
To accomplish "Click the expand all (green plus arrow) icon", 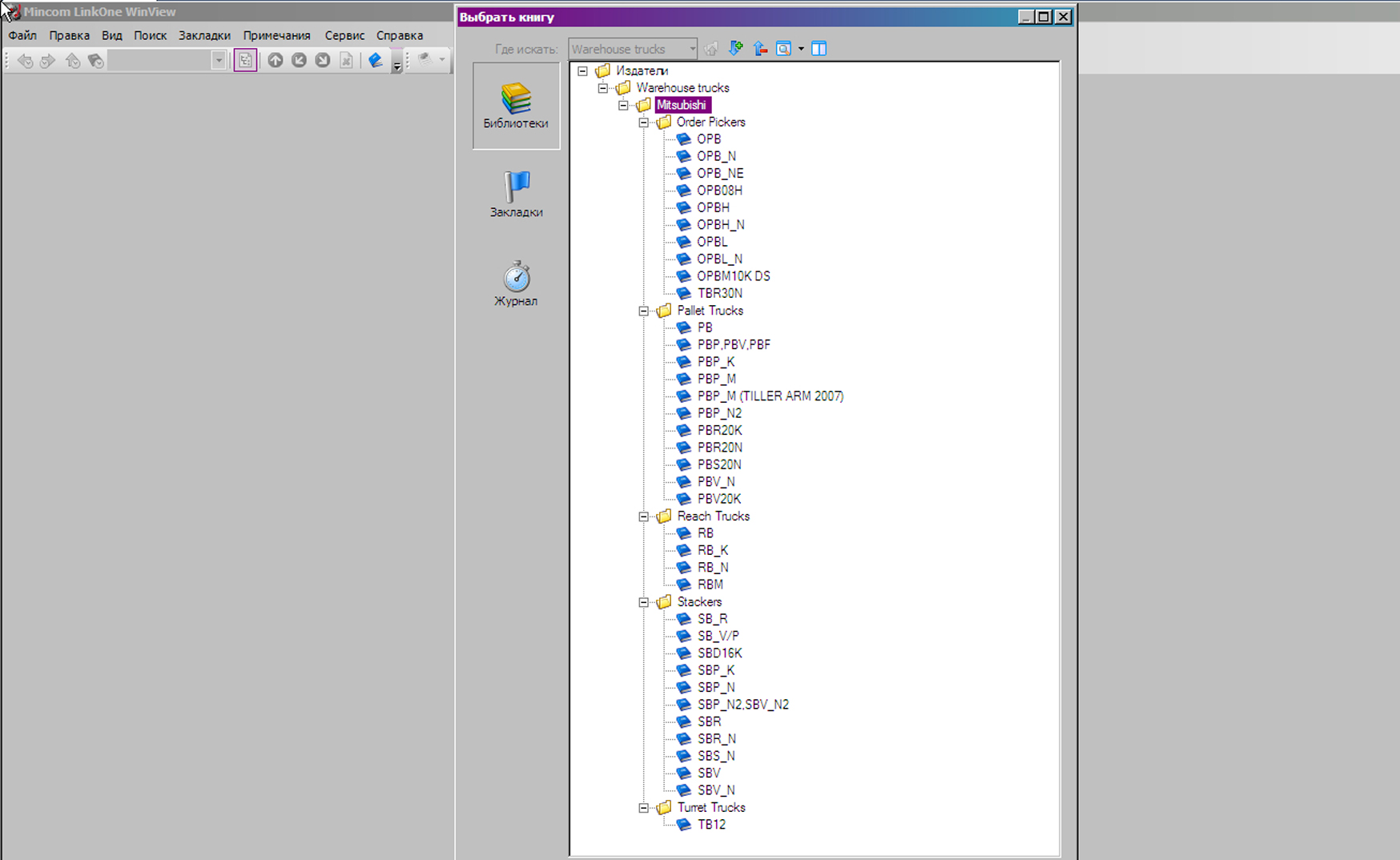I will (x=736, y=49).
